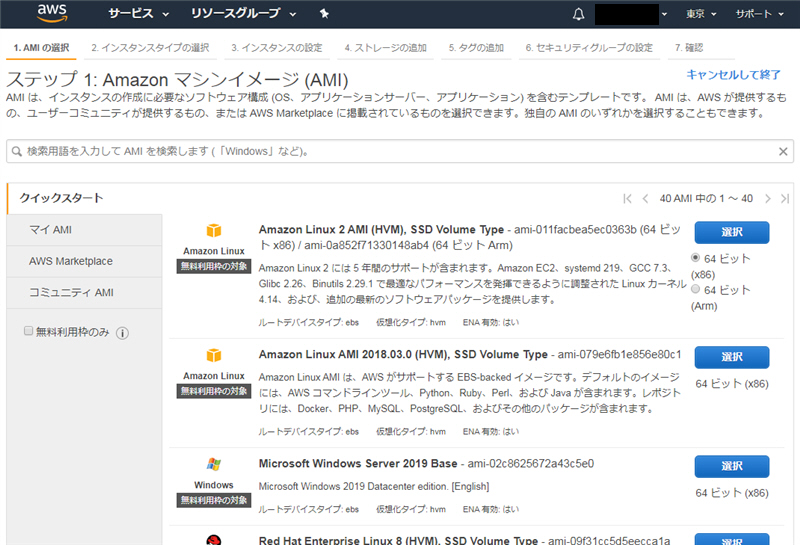
Task: Select the 1. AMI の選択 step tab
Action: pyautogui.click(x=41, y=48)
